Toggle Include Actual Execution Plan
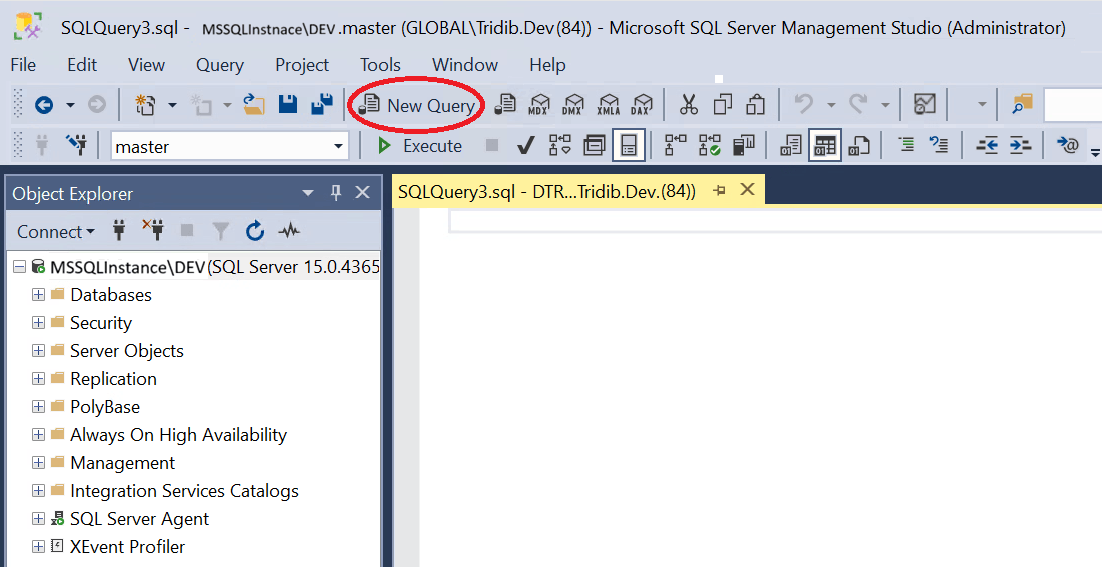Image resolution: width=1102 pixels, height=567 pixels. click(675, 145)
